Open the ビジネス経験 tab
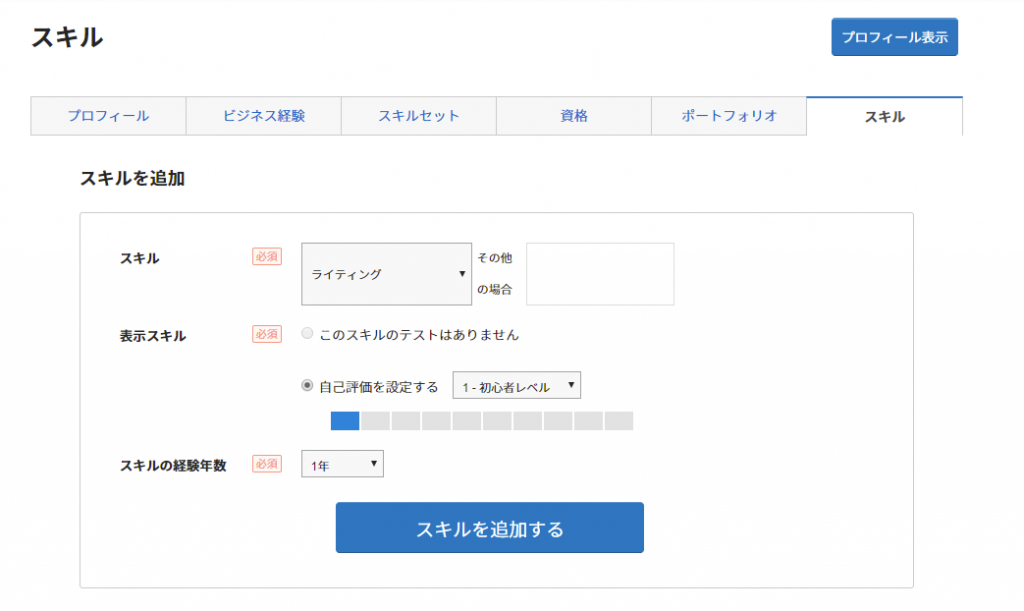1024x611 pixels. pyautogui.click(x=263, y=116)
